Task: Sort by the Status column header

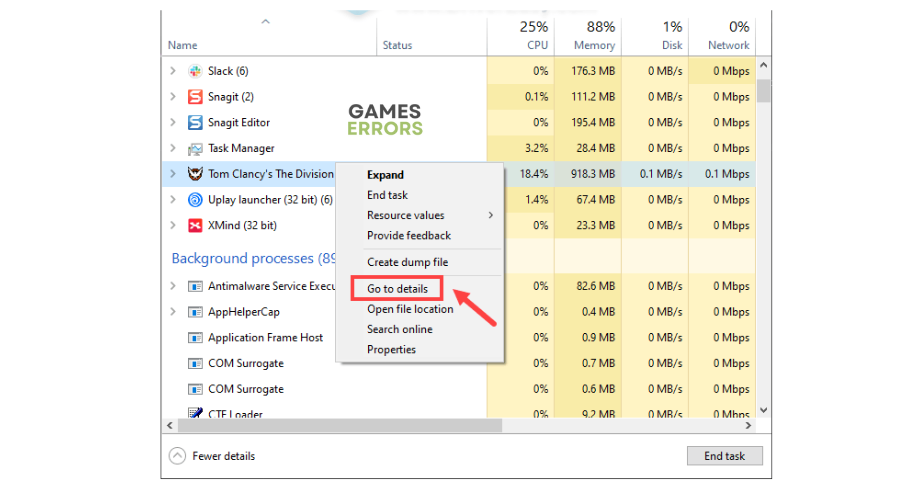Action: click(397, 45)
